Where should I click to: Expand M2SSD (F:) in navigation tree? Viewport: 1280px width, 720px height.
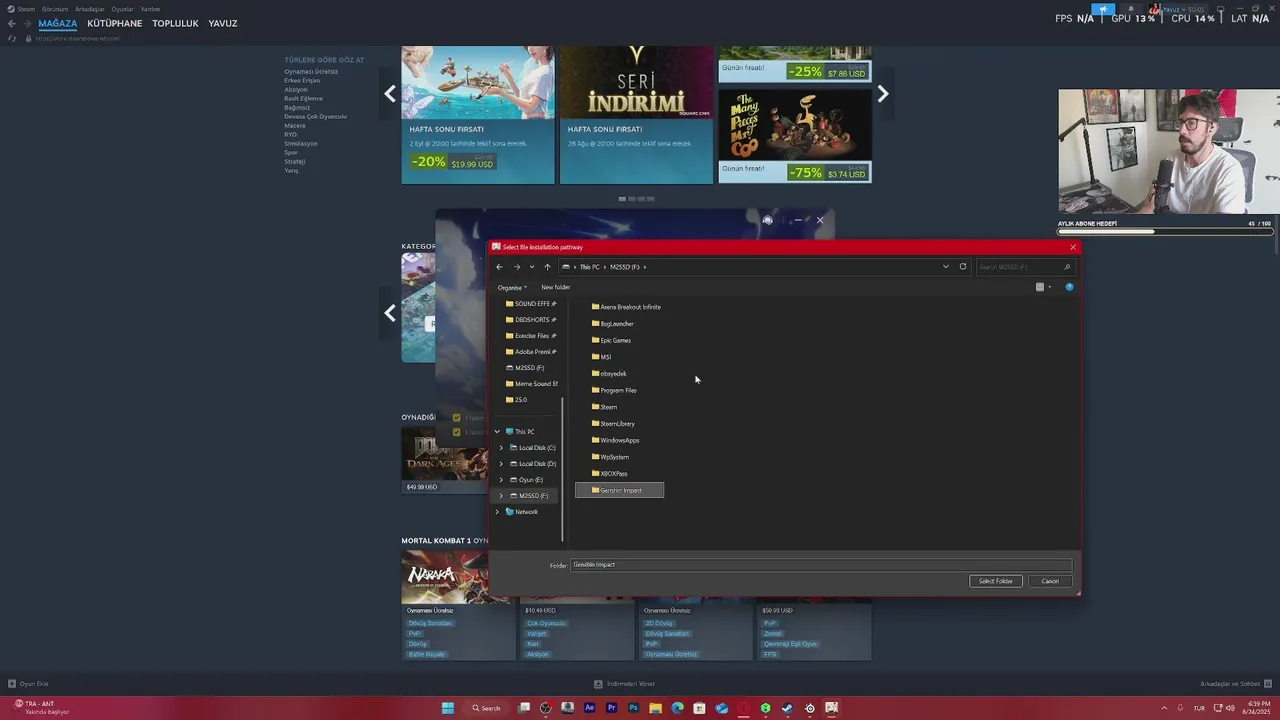(x=501, y=496)
